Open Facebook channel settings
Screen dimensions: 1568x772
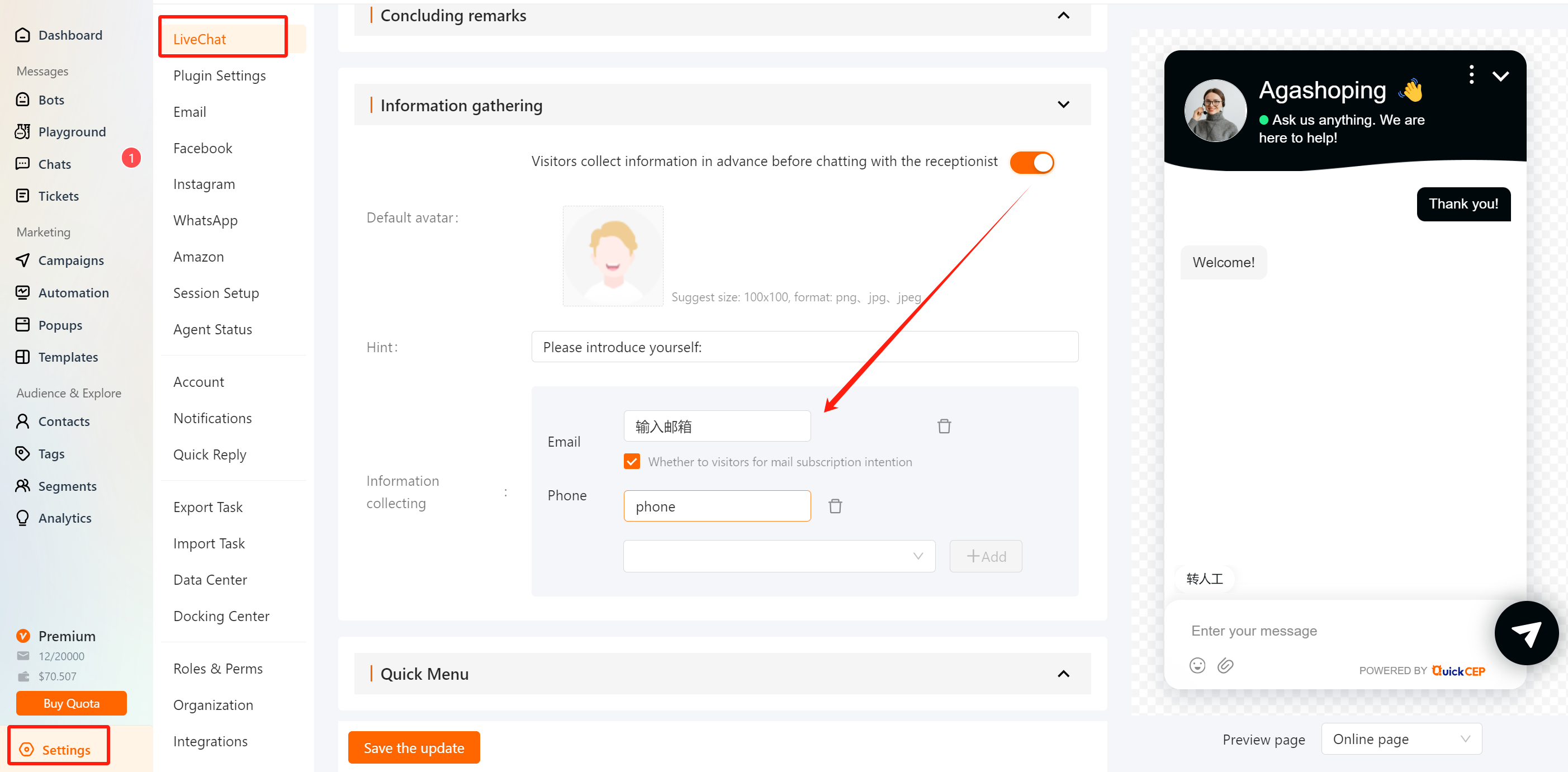tap(203, 148)
